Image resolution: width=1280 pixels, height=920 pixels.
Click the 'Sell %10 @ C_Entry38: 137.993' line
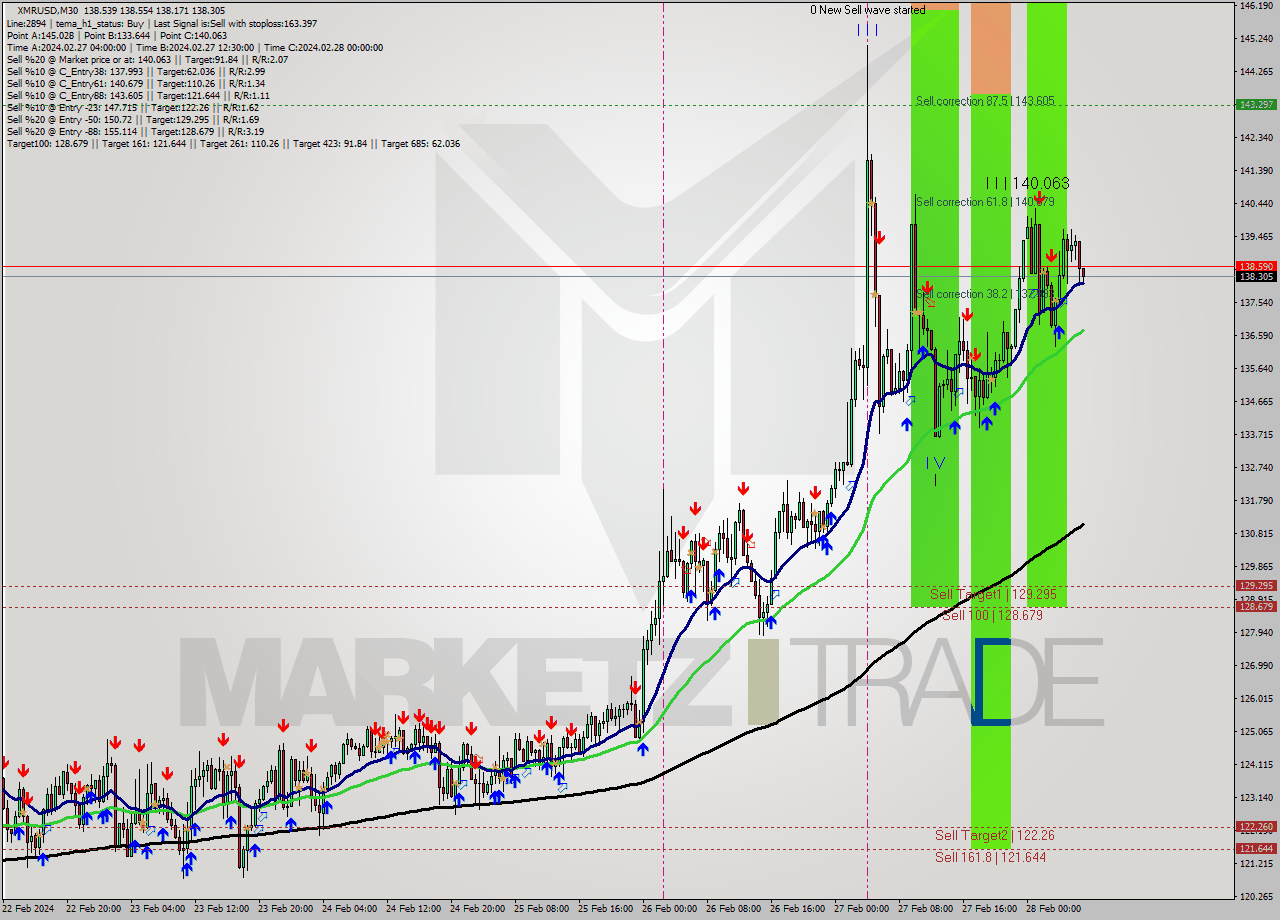pos(135,71)
